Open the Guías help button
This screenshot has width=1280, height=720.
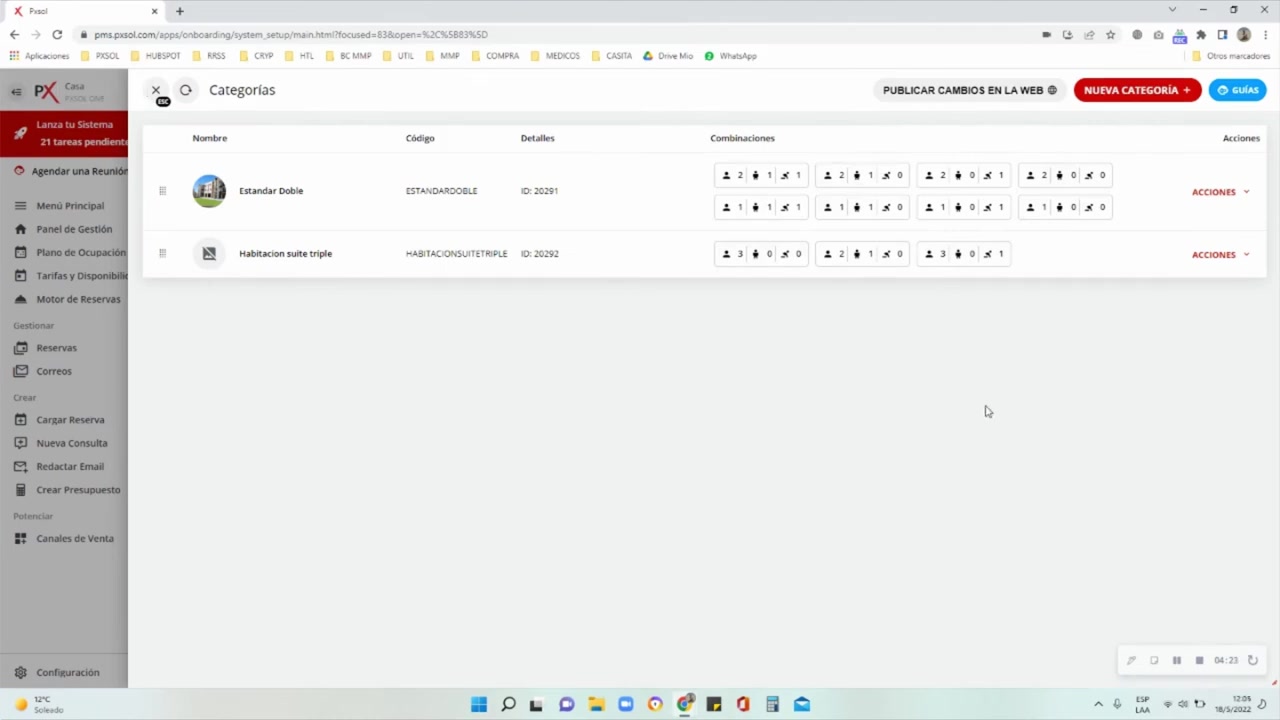pos(1237,90)
